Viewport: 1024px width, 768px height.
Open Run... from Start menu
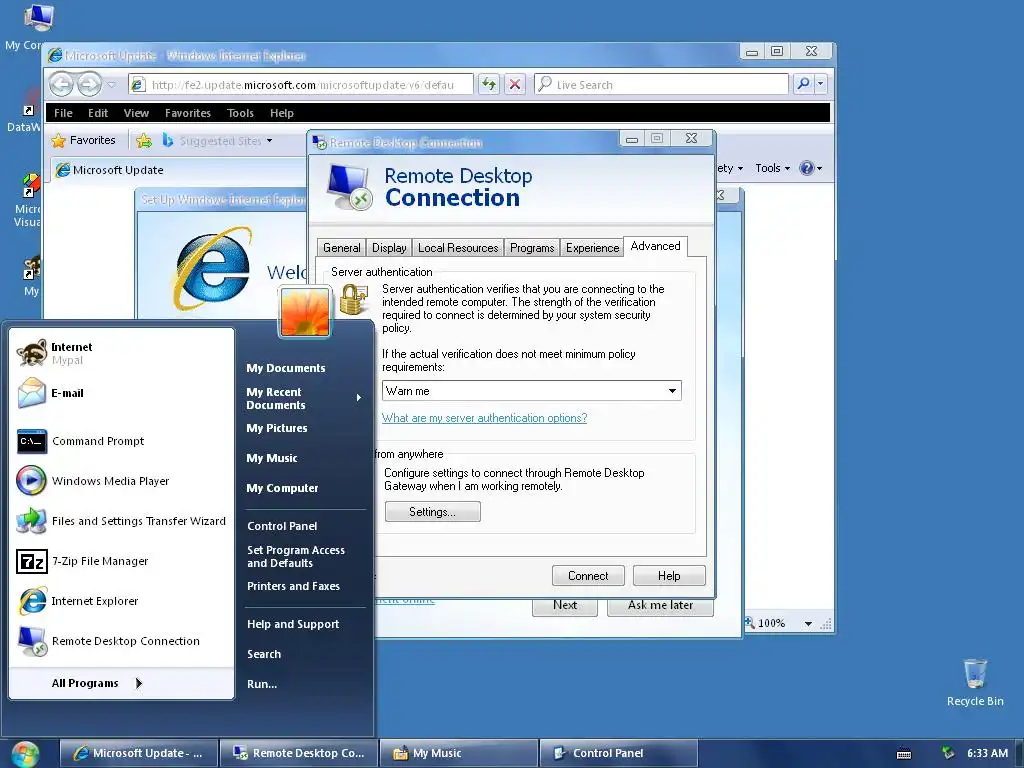[262, 684]
